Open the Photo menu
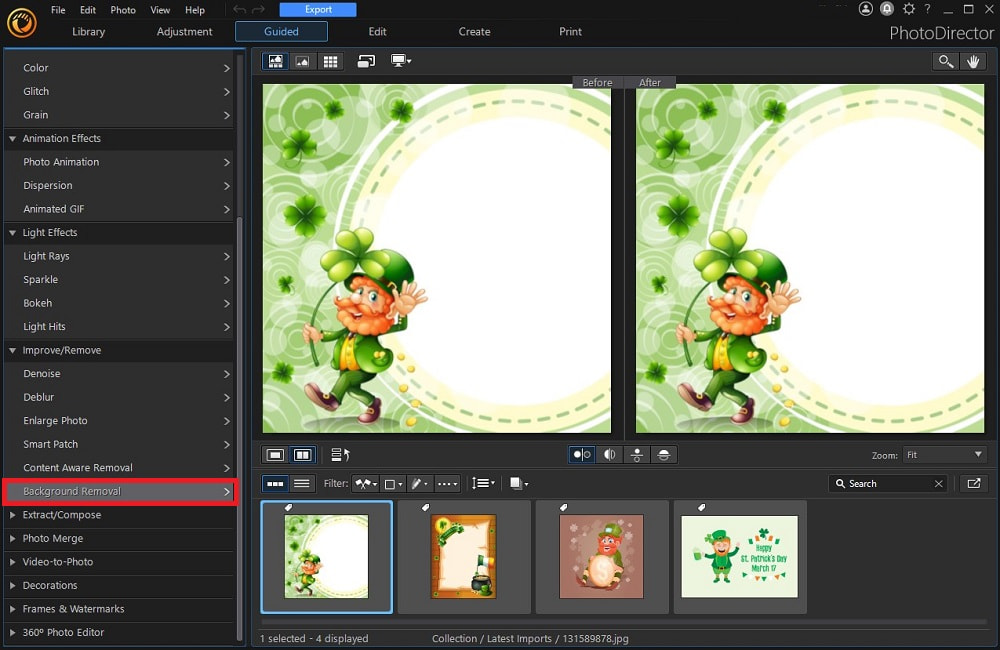 click(122, 10)
